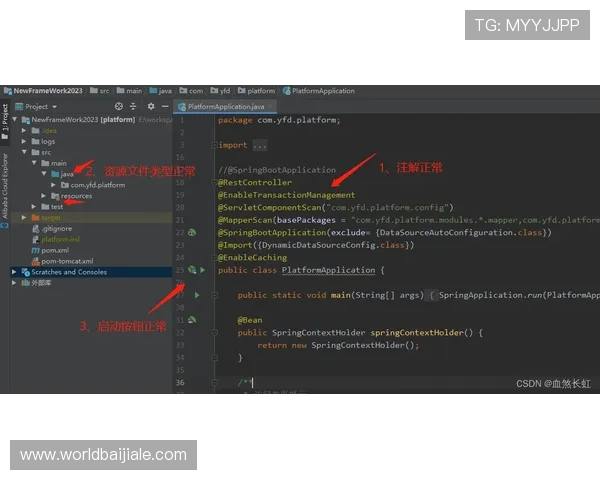Hide the Project panel with the minus icon

(x=165, y=106)
